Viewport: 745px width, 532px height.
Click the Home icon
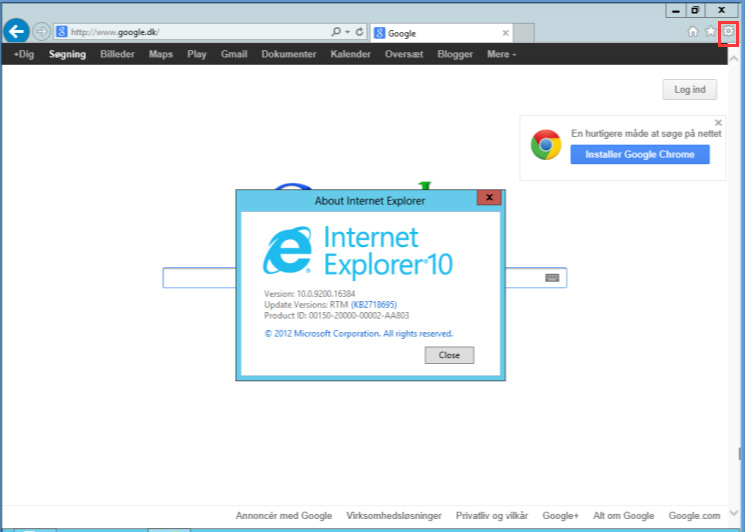(x=693, y=32)
